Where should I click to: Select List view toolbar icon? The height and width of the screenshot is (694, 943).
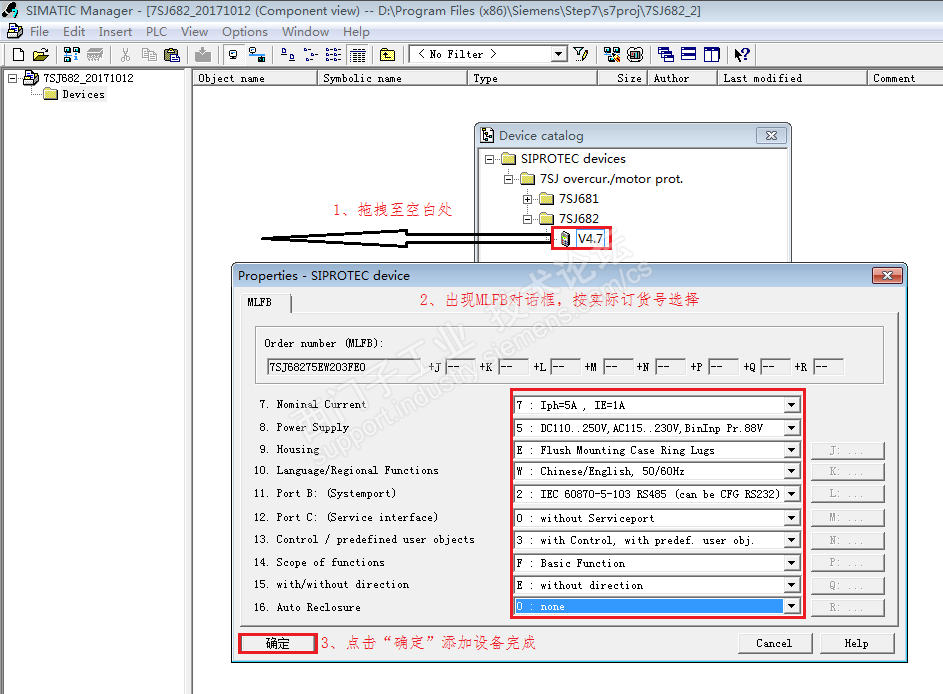(x=333, y=55)
